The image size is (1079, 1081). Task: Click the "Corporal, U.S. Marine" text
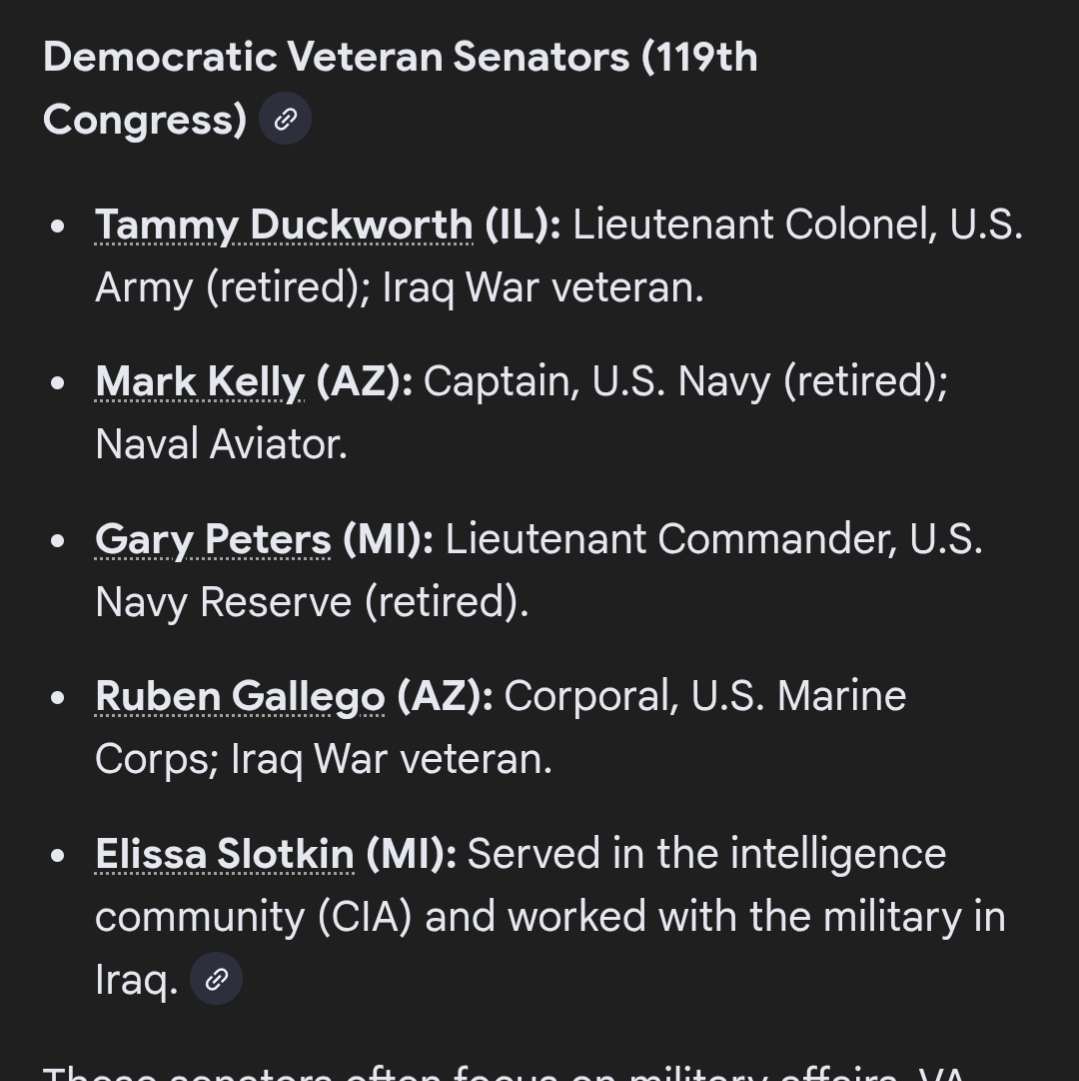(705, 696)
